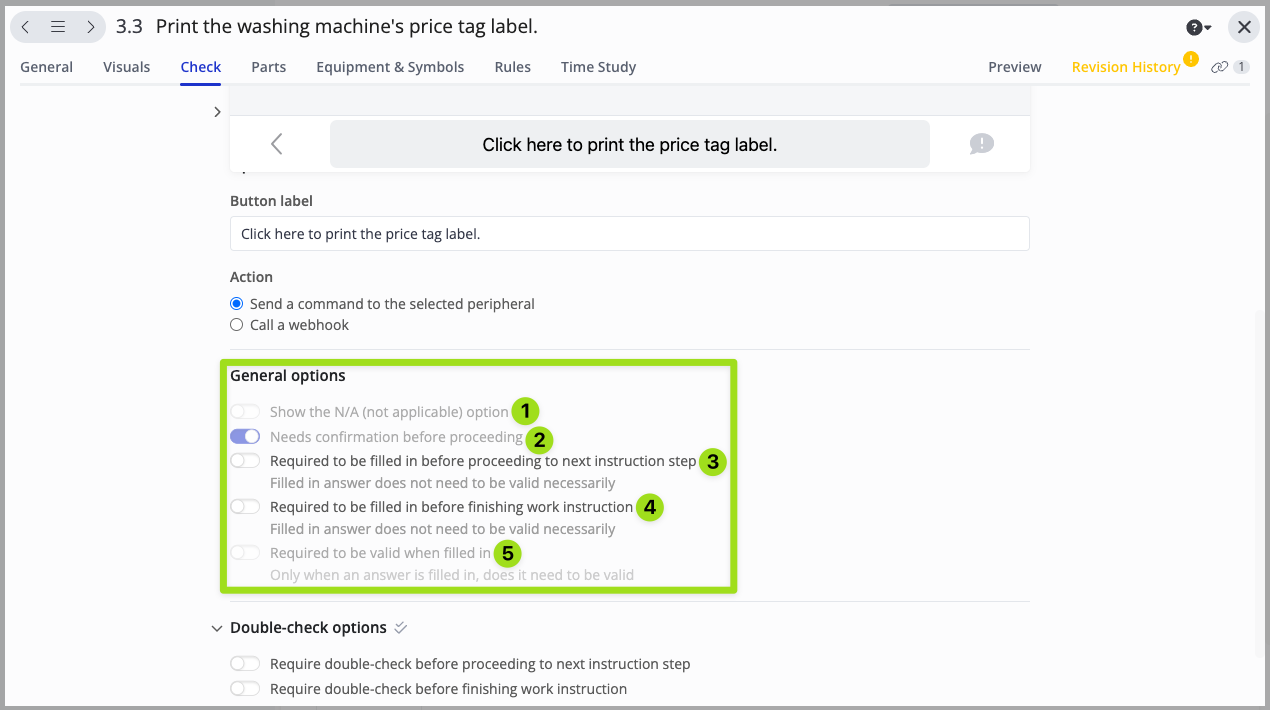
Task: Click the comment bubble icon in preview
Action: point(981,144)
